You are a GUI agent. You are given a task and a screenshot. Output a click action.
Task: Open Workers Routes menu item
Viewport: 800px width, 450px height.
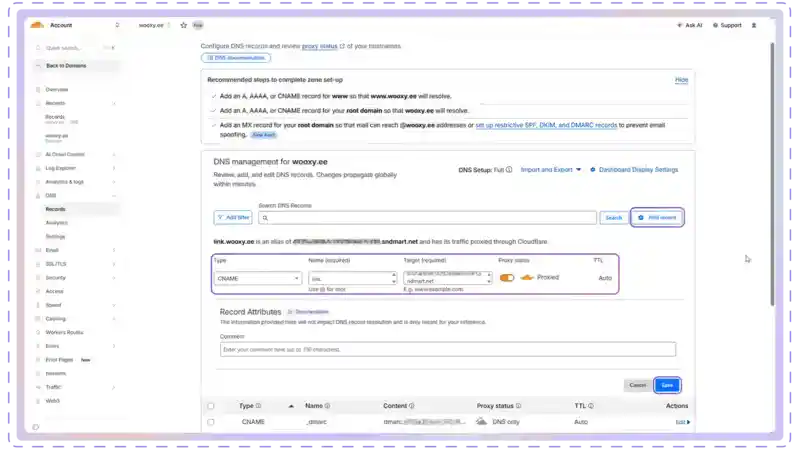pos(64,332)
